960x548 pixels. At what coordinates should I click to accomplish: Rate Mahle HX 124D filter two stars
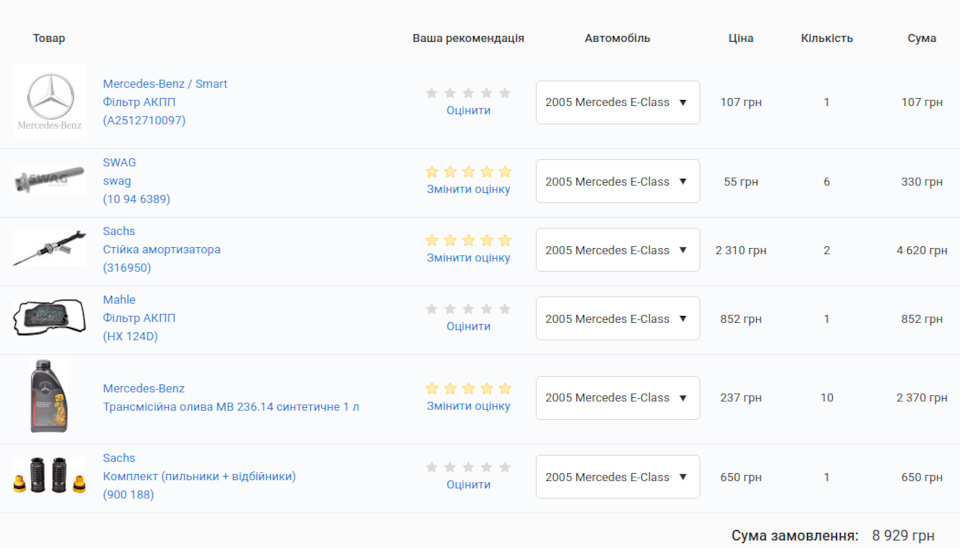[450, 309]
